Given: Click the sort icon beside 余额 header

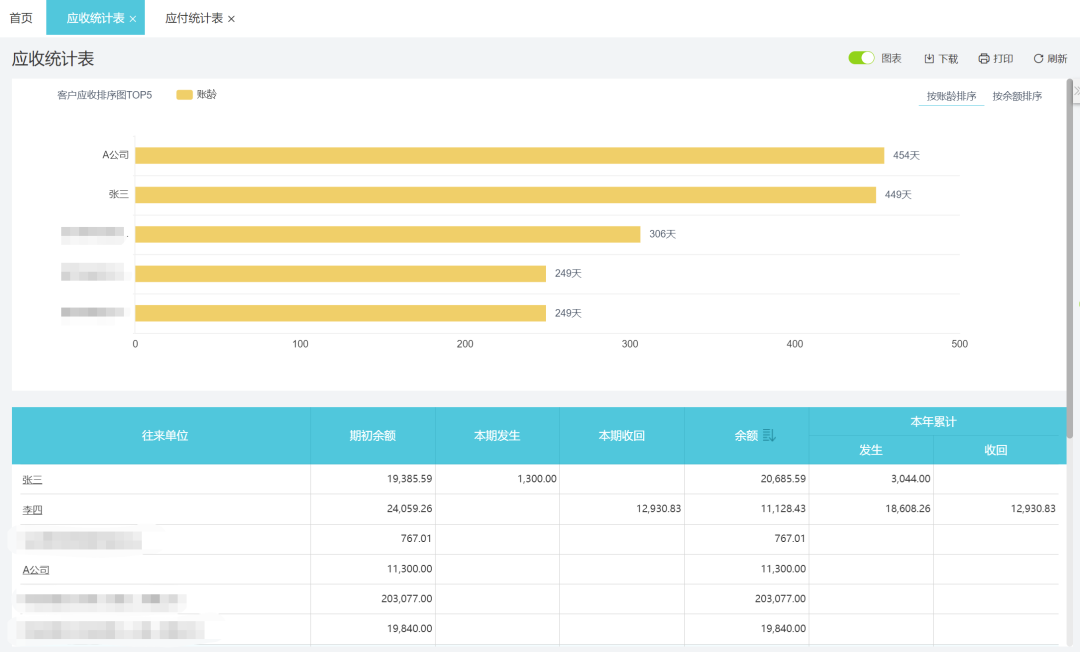Looking at the screenshot, I should (769, 436).
